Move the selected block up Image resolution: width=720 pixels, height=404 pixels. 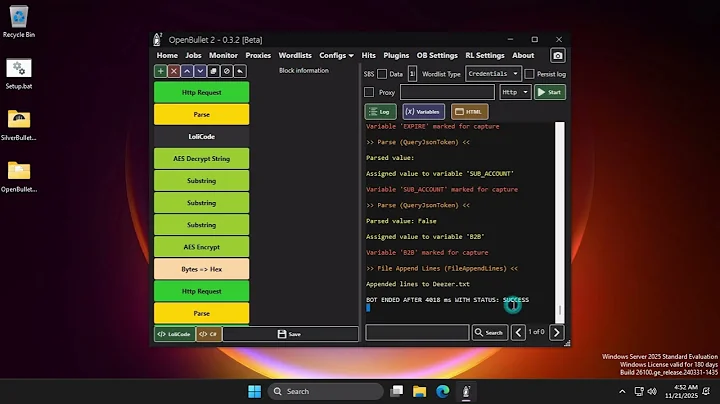pyautogui.click(x=187, y=71)
